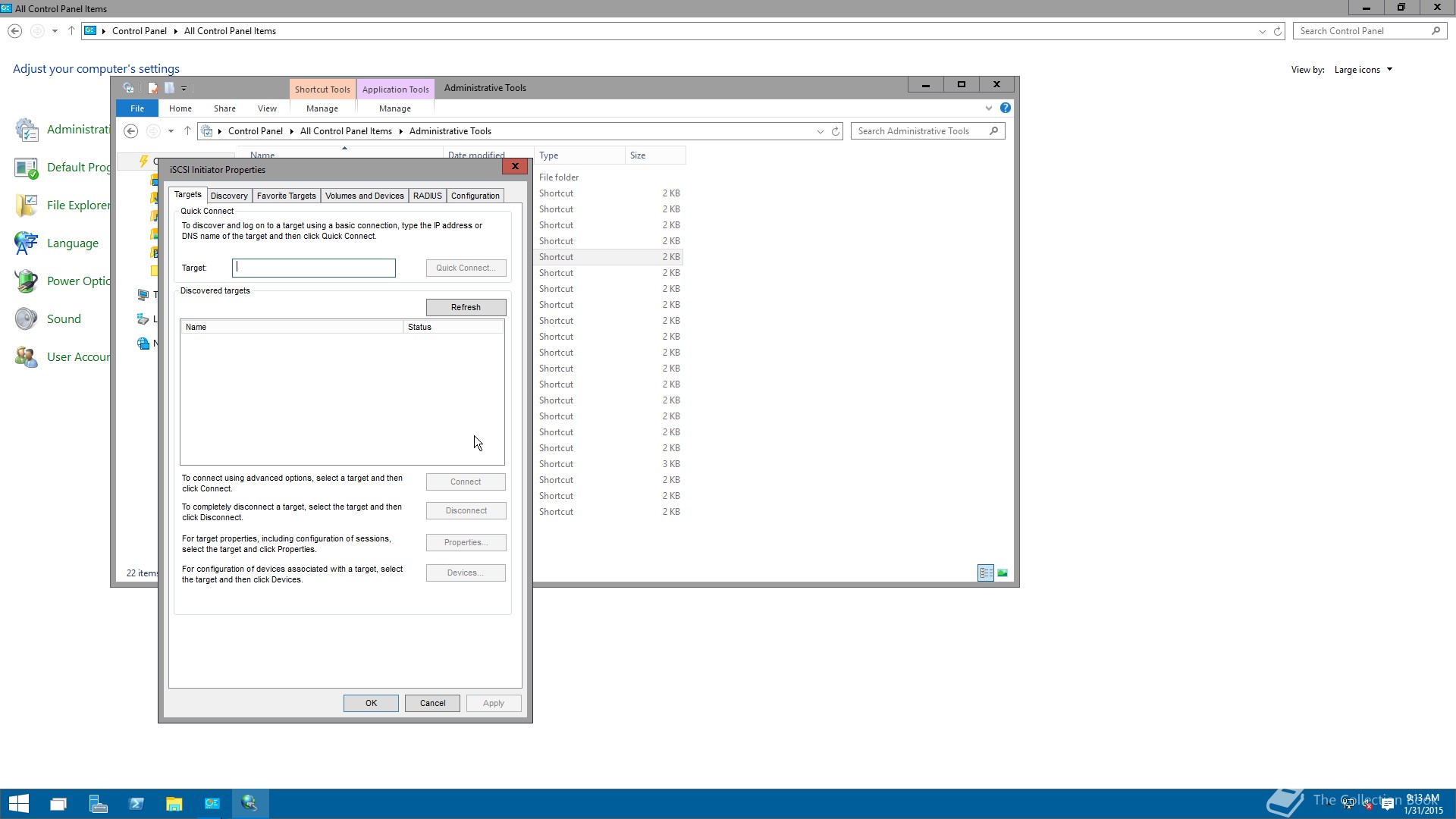Open the View by Large icons dropdown

pyautogui.click(x=1363, y=70)
